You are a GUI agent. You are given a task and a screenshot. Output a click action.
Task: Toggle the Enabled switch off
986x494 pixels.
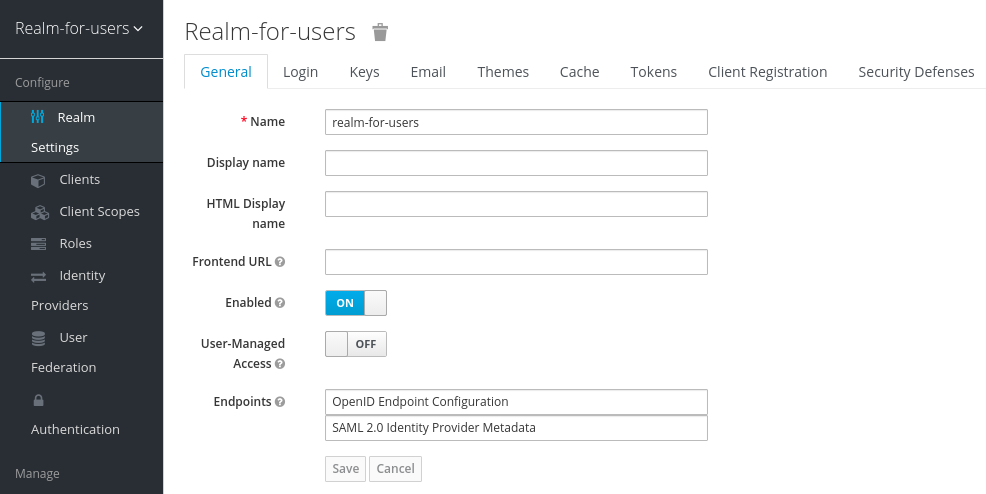point(355,303)
